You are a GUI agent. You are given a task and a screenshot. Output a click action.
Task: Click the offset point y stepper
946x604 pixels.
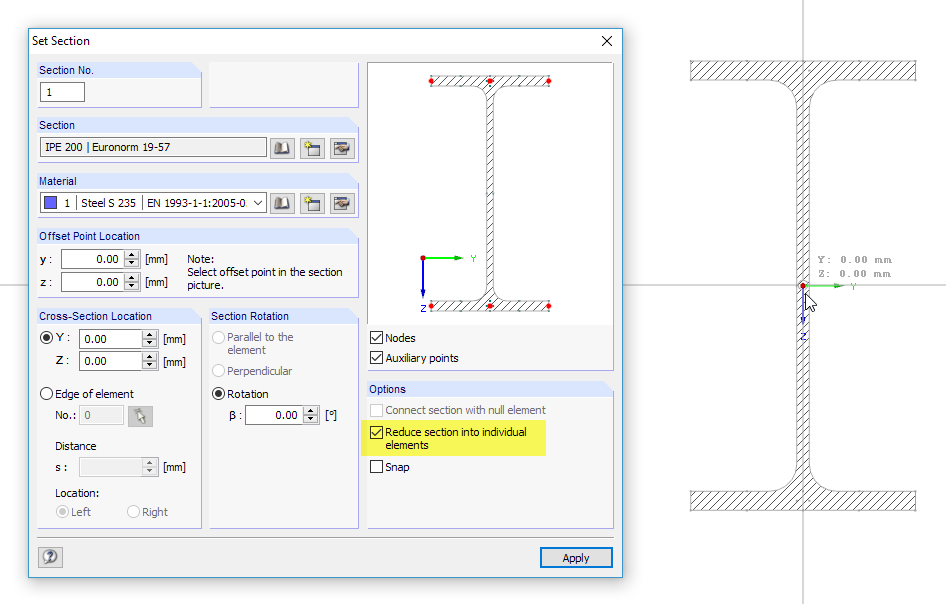point(132,259)
